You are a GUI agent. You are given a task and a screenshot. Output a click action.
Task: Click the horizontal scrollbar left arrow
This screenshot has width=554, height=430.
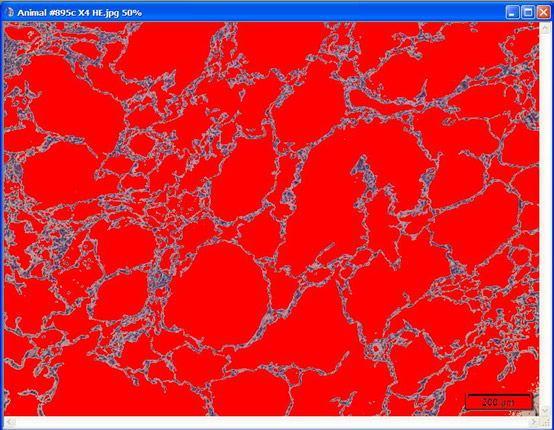point(10,422)
